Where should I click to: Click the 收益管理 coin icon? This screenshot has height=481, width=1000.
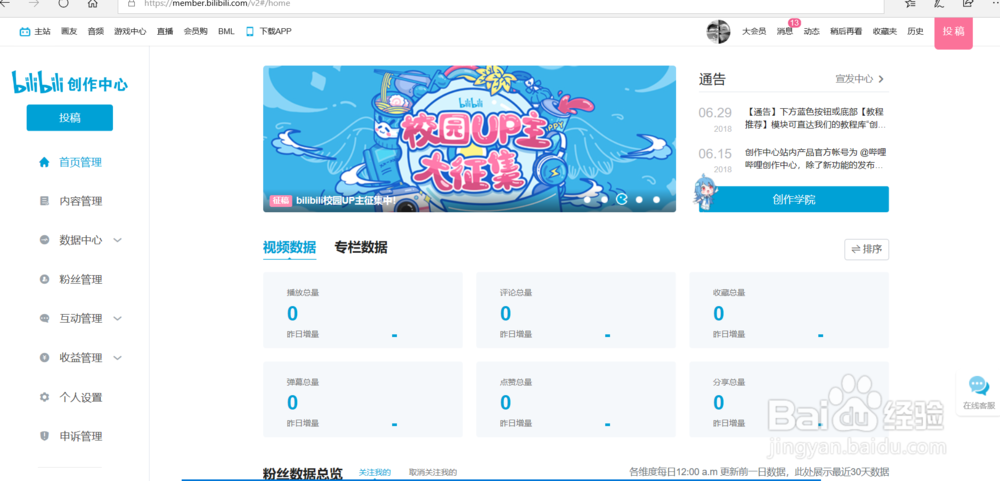point(44,358)
